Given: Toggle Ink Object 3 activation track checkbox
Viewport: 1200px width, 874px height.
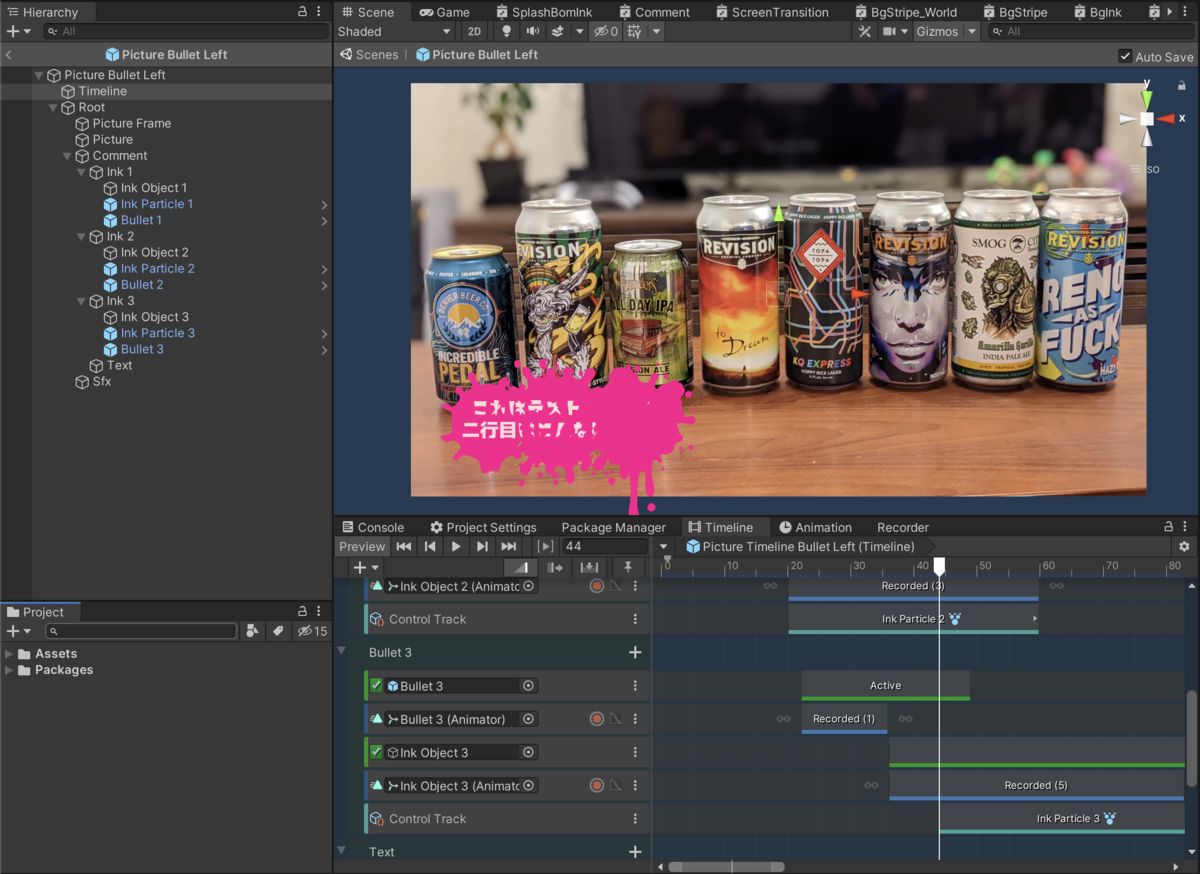Looking at the screenshot, I should point(376,752).
